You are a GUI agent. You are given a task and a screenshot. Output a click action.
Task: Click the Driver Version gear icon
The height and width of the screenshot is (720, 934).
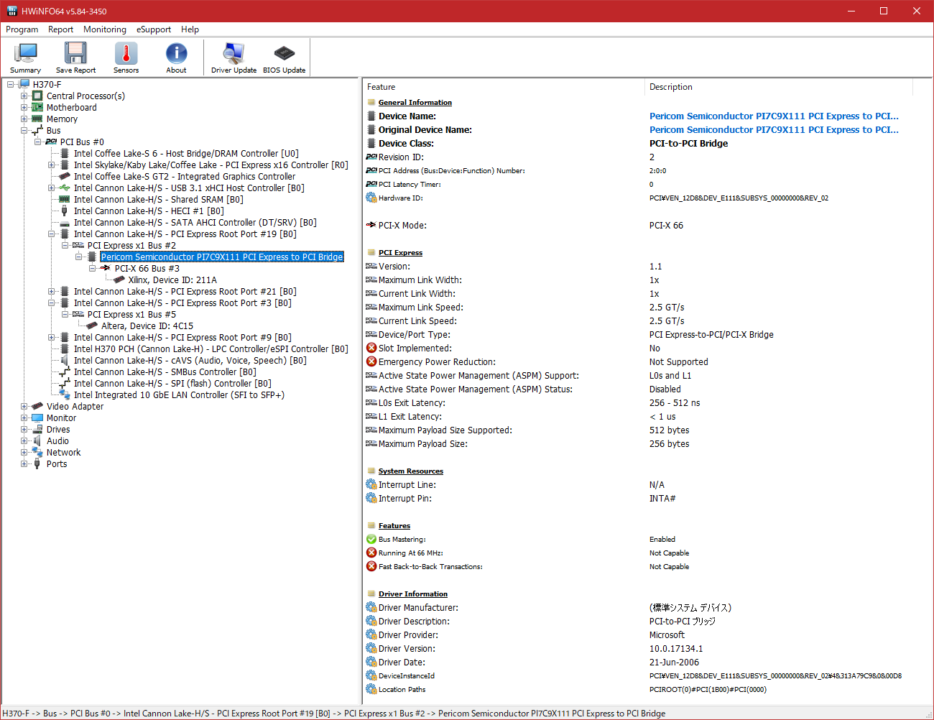click(x=371, y=649)
